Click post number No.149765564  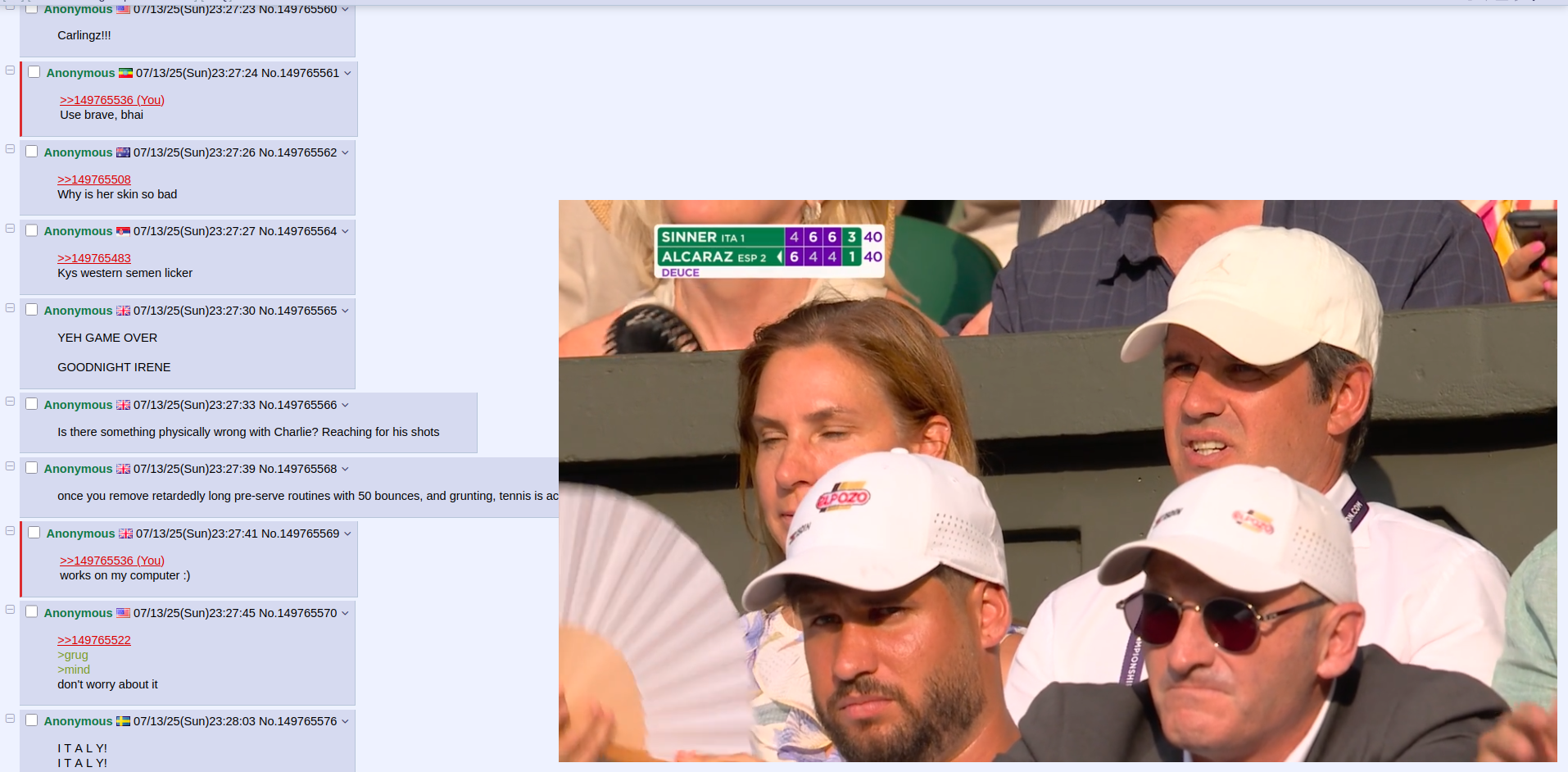pyautogui.click(x=298, y=231)
